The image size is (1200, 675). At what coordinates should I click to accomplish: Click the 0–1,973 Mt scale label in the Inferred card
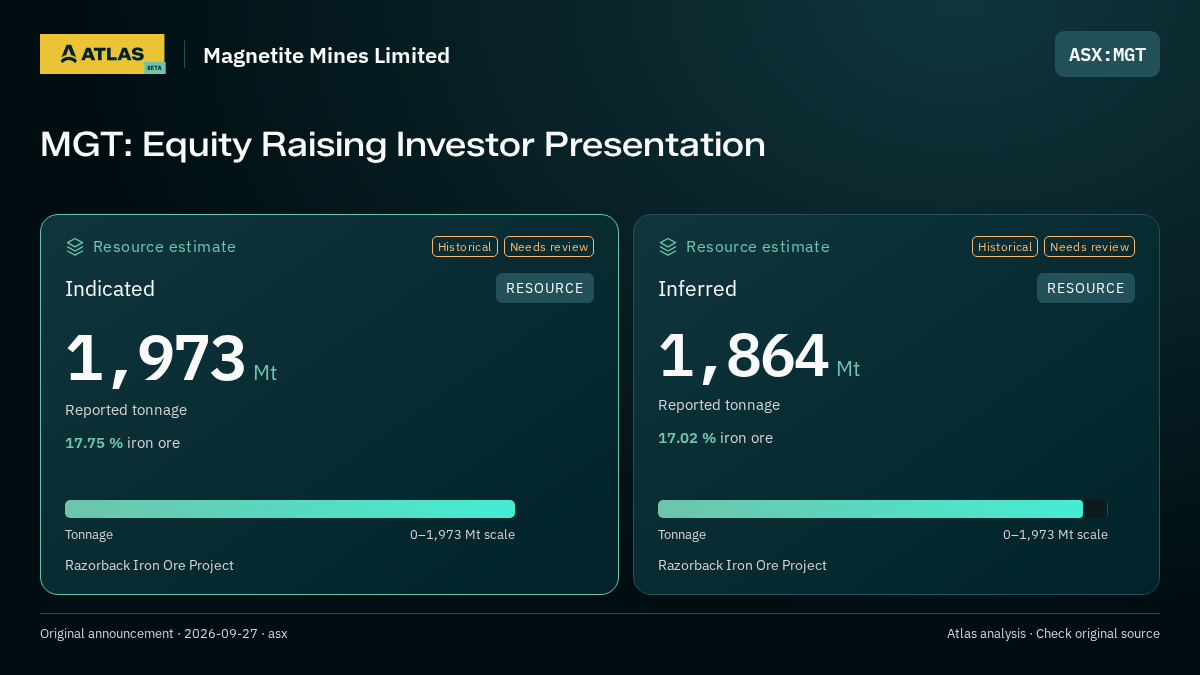click(1055, 534)
